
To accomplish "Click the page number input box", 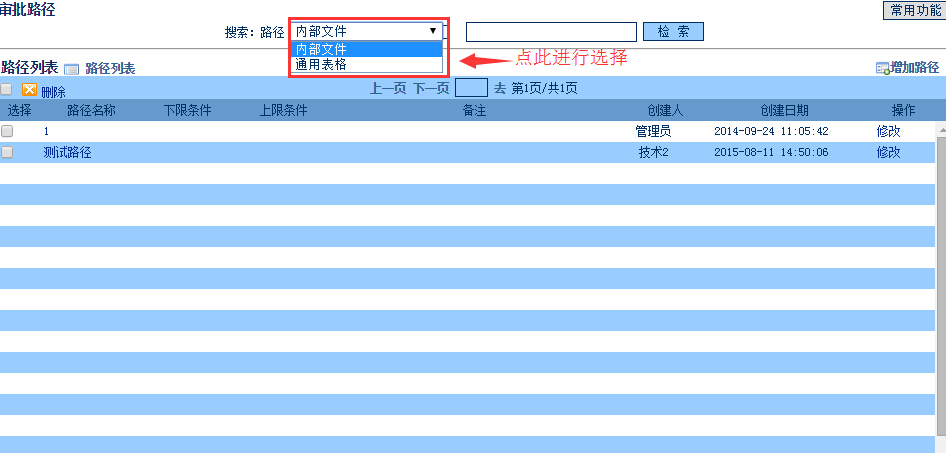I will [471, 88].
